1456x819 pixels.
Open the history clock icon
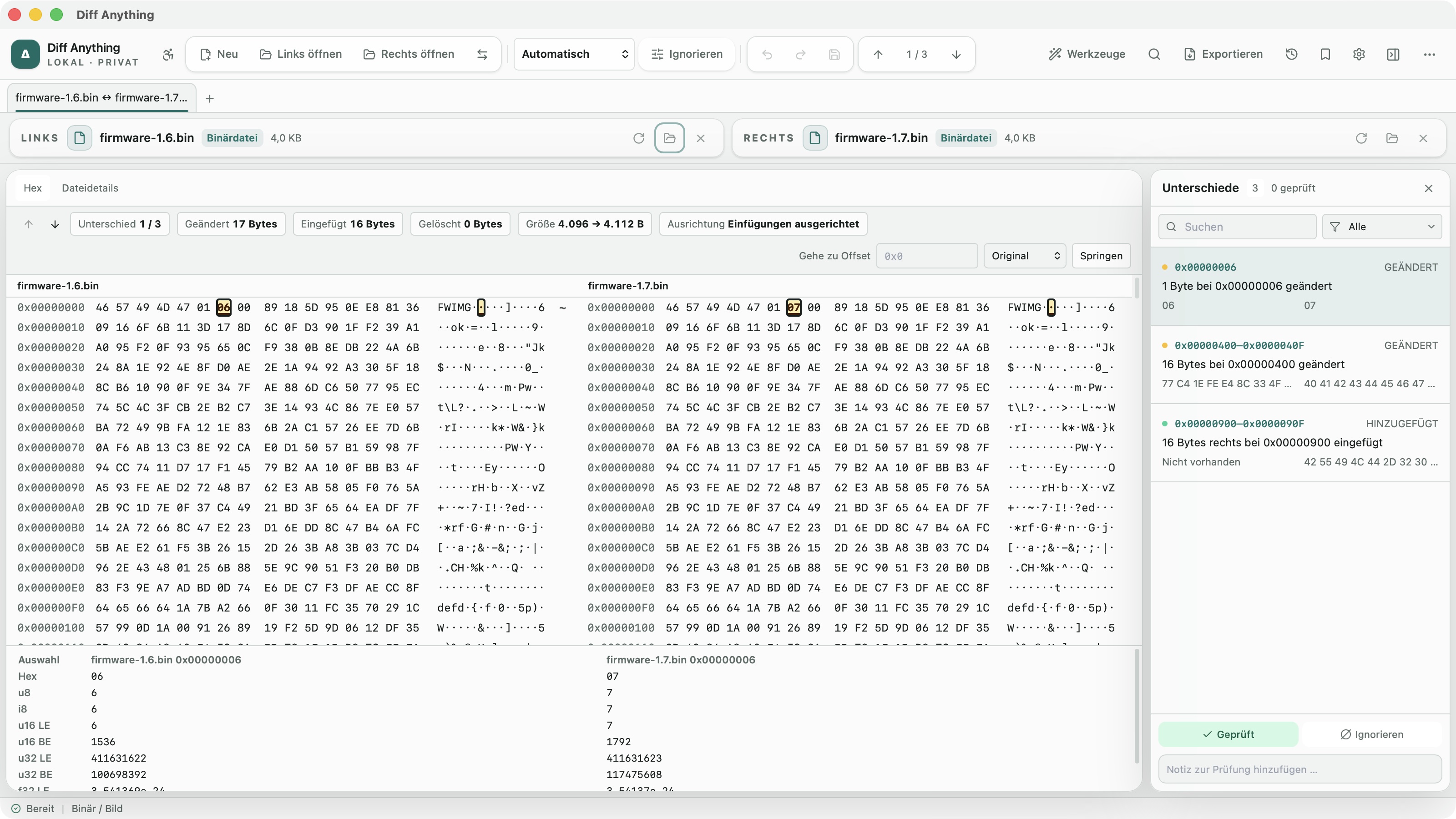1292,54
